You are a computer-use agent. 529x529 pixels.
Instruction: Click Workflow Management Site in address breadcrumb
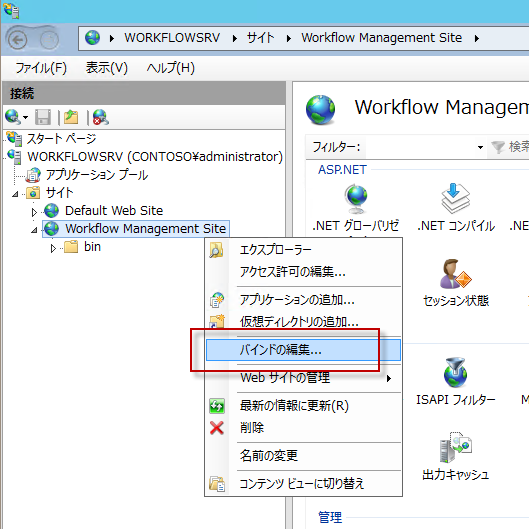coord(382,38)
